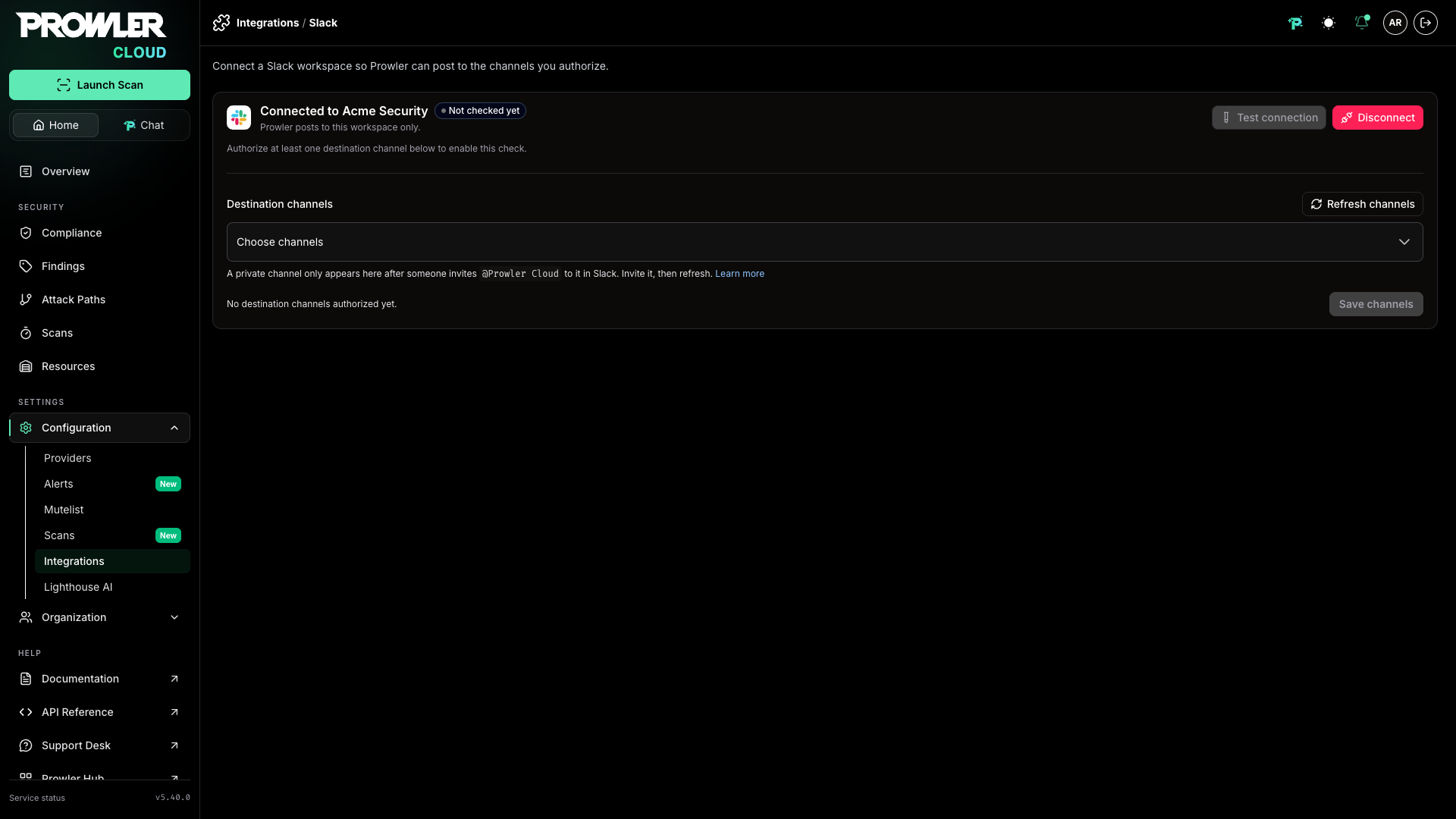Open the AR user profile avatar

[x=1395, y=23]
